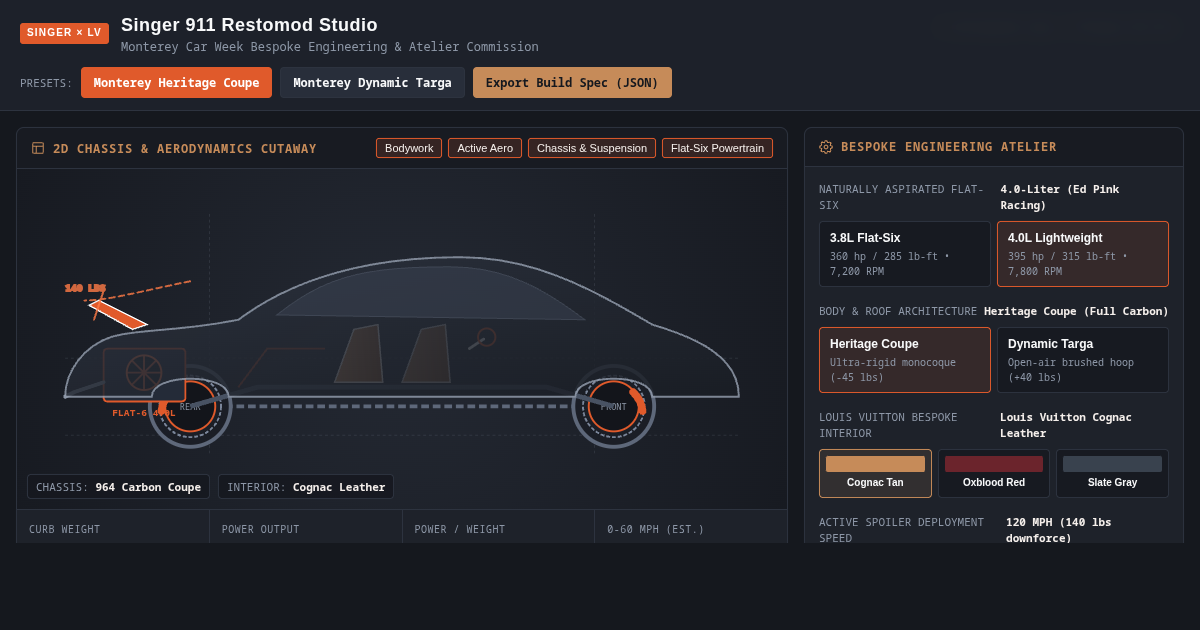
Task: Click the Singer 911 Restomod Studio title
Action: 249,25
